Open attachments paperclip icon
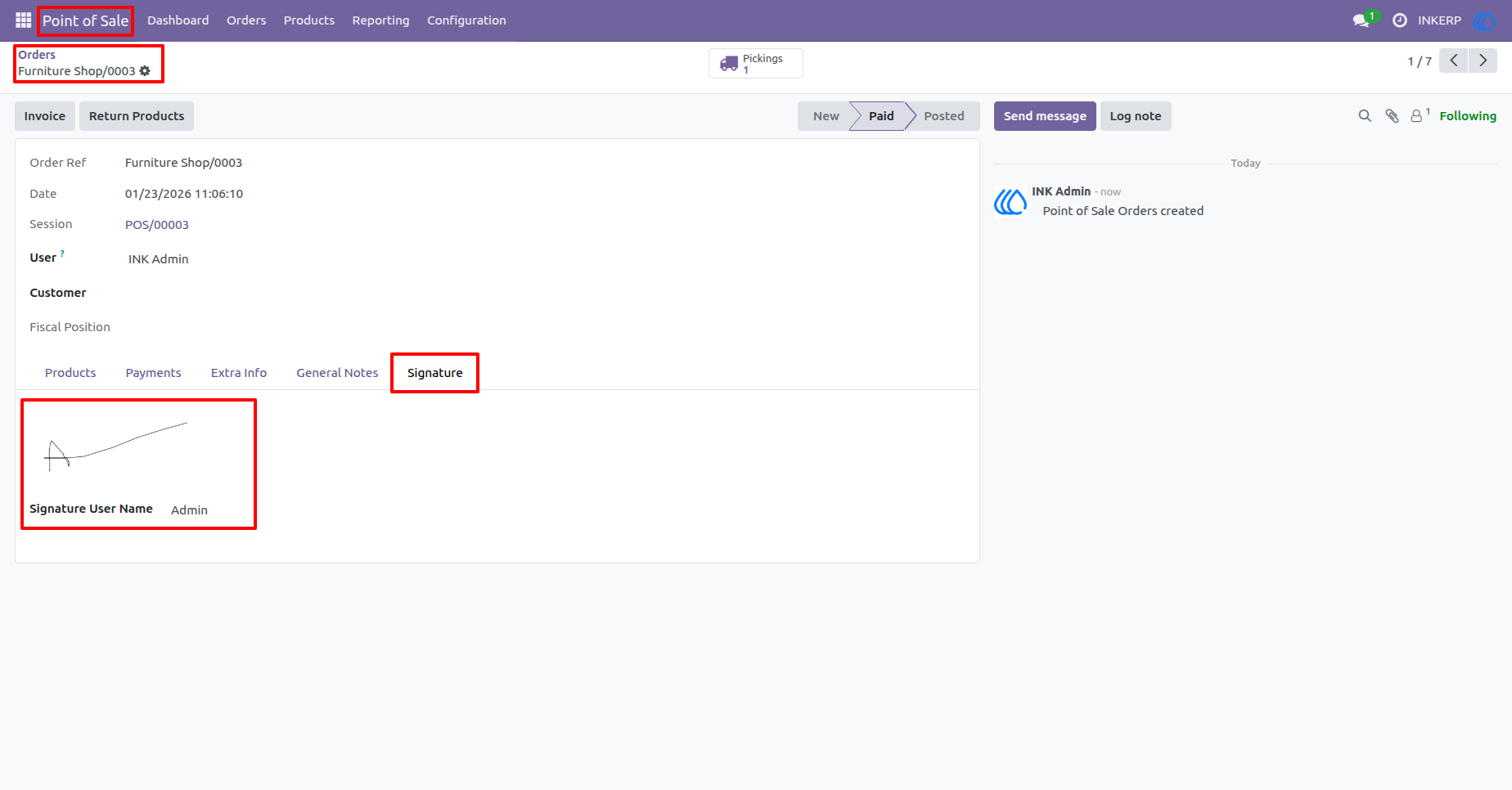 tap(1392, 116)
